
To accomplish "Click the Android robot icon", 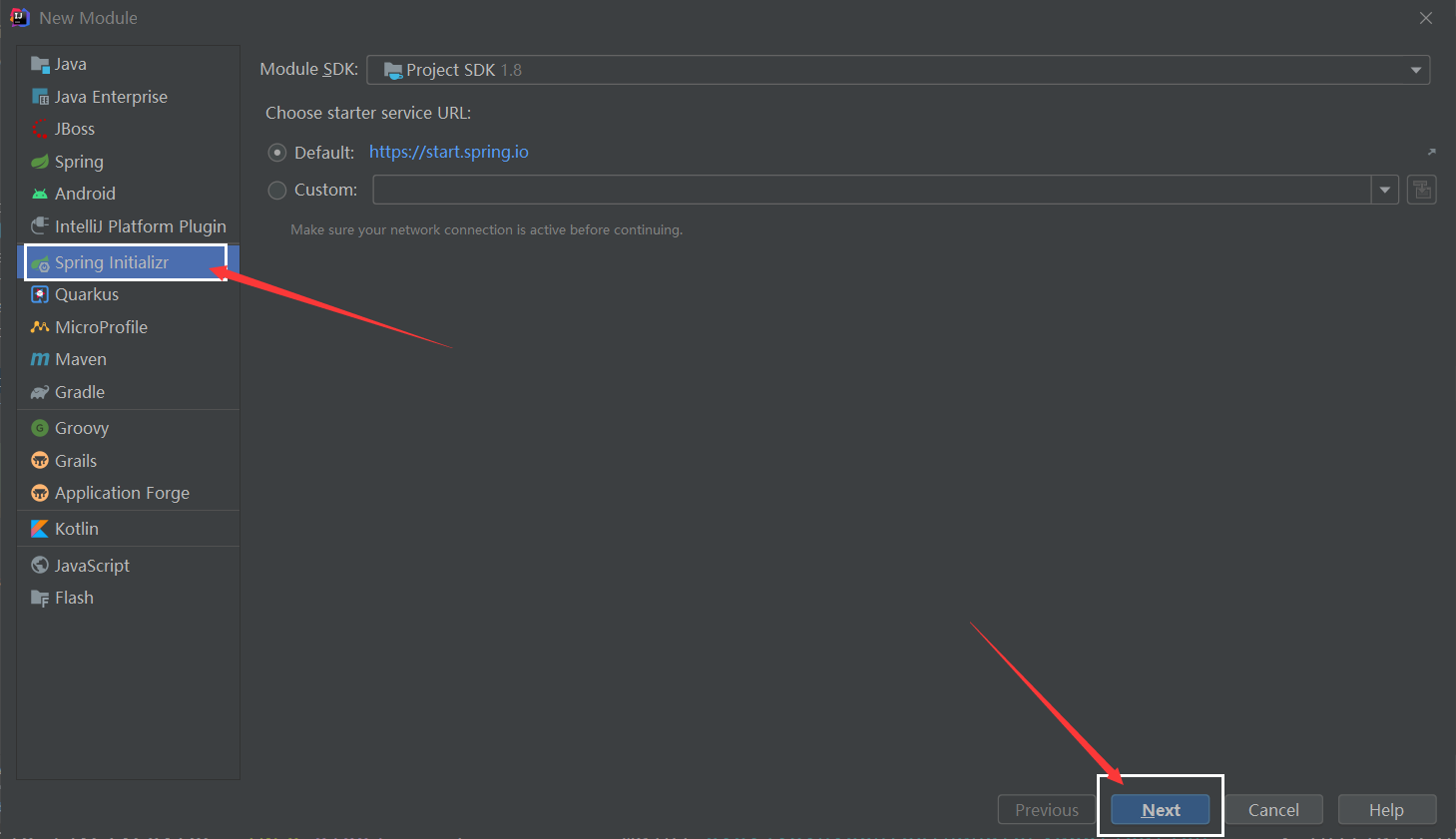I will click(x=40, y=194).
